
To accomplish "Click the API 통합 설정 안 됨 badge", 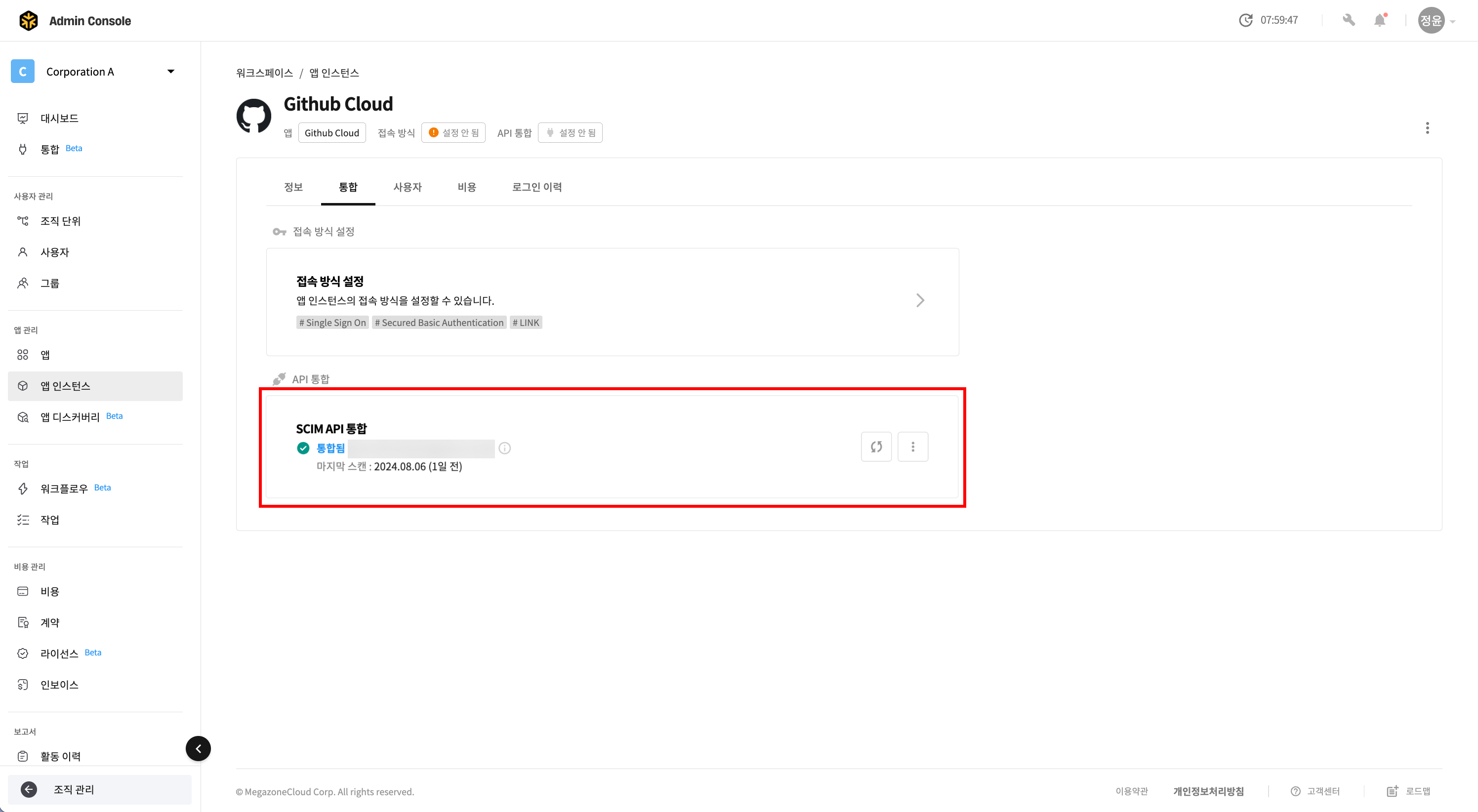I will [x=571, y=132].
